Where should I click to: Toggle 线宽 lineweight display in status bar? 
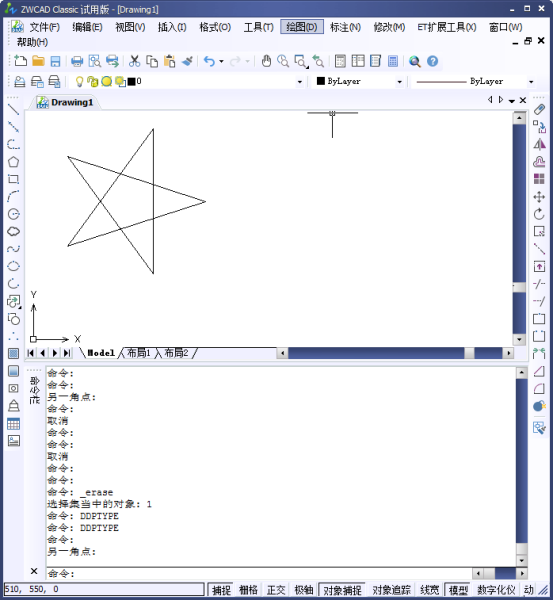pyautogui.click(x=429, y=590)
